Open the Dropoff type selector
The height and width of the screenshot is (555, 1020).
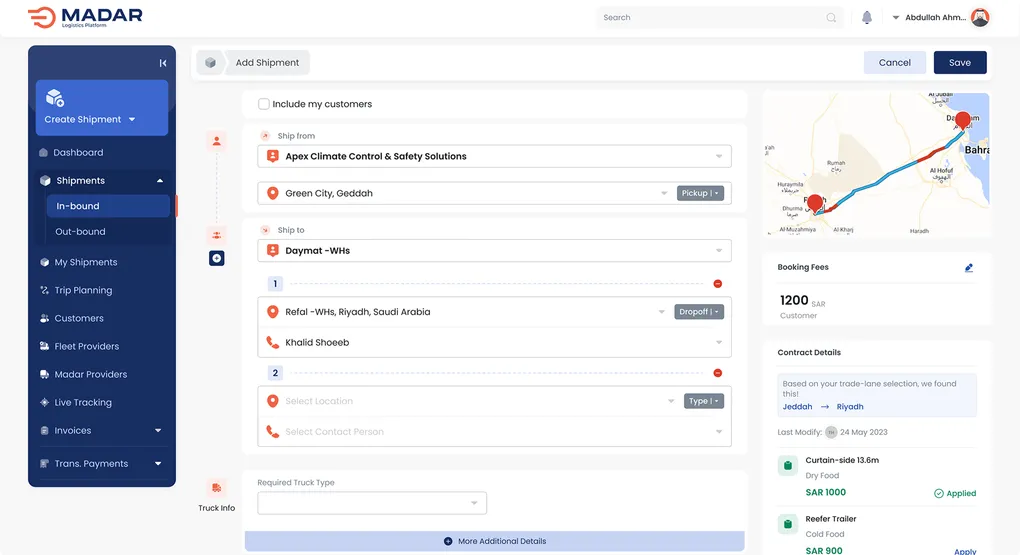[x=698, y=312]
